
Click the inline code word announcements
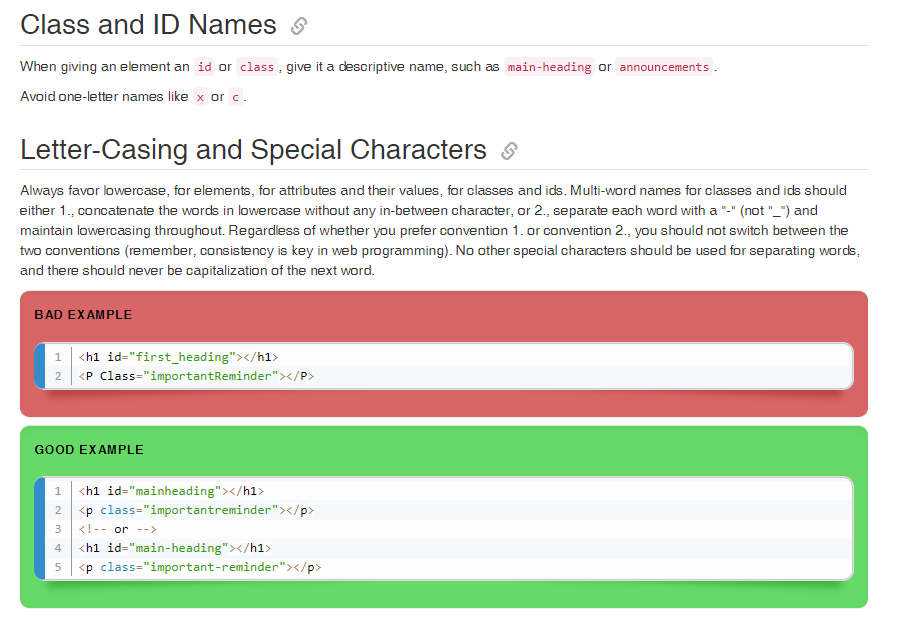pos(664,67)
